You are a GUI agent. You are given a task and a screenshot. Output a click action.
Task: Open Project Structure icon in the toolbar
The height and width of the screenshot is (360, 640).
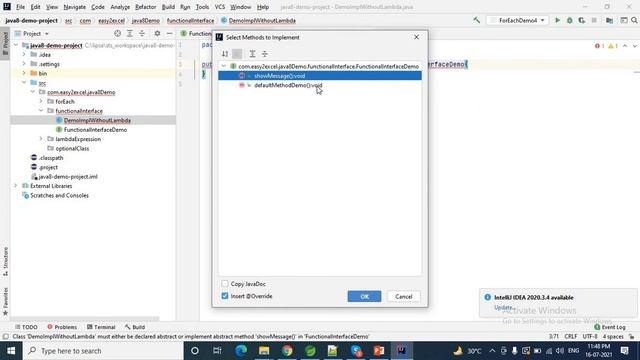[609, 20]
